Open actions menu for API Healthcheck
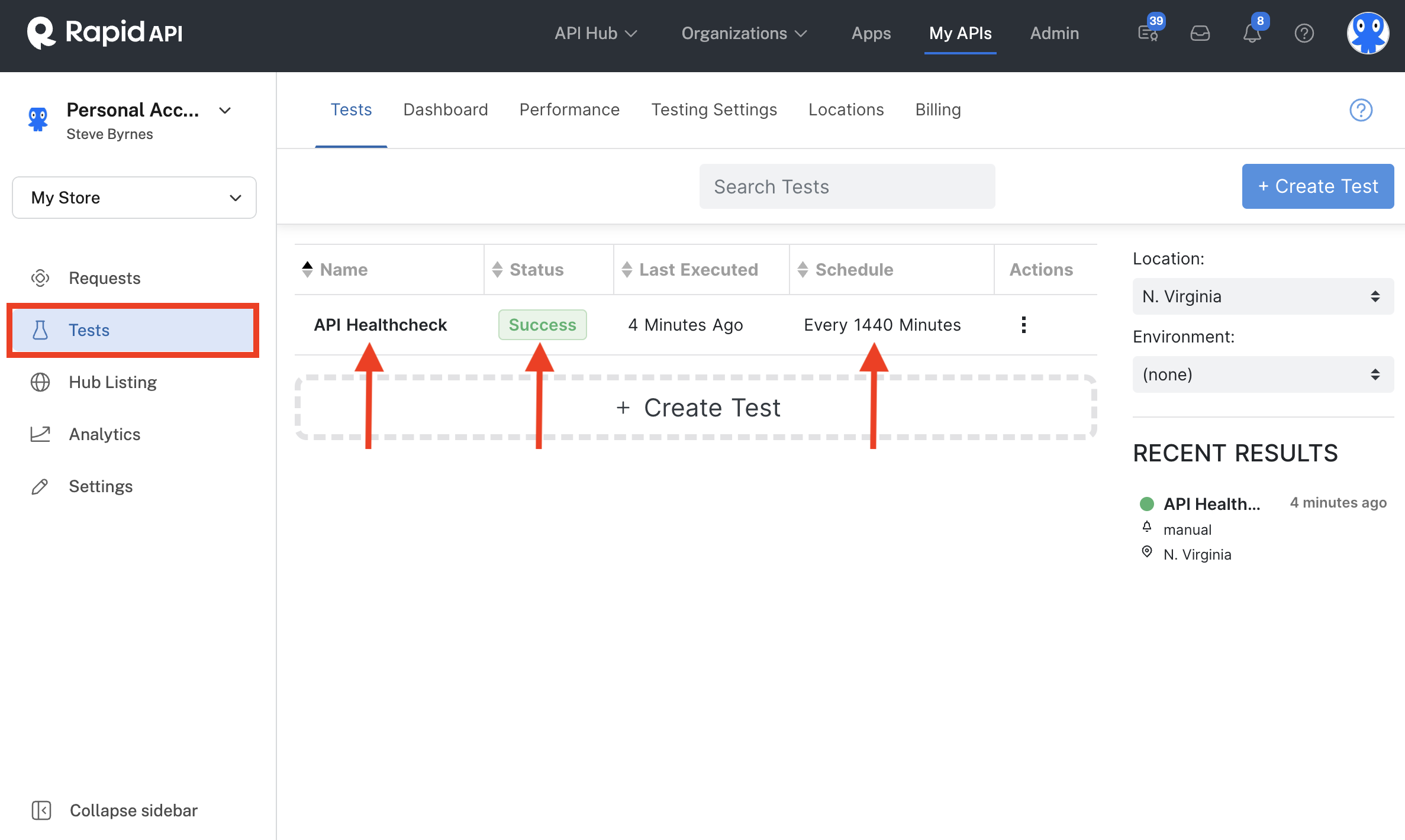 point(1023,325)
